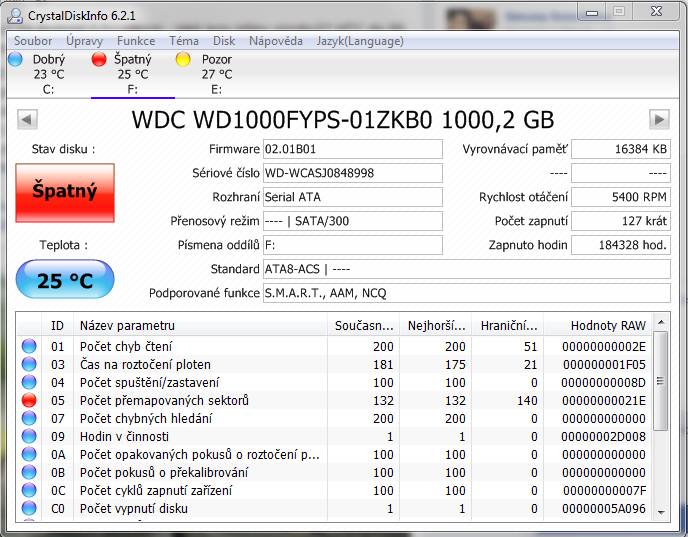Screen dimensions: 688x537
Task: Click the Standard field ATA8-ACS
Action: click(467, 269)
